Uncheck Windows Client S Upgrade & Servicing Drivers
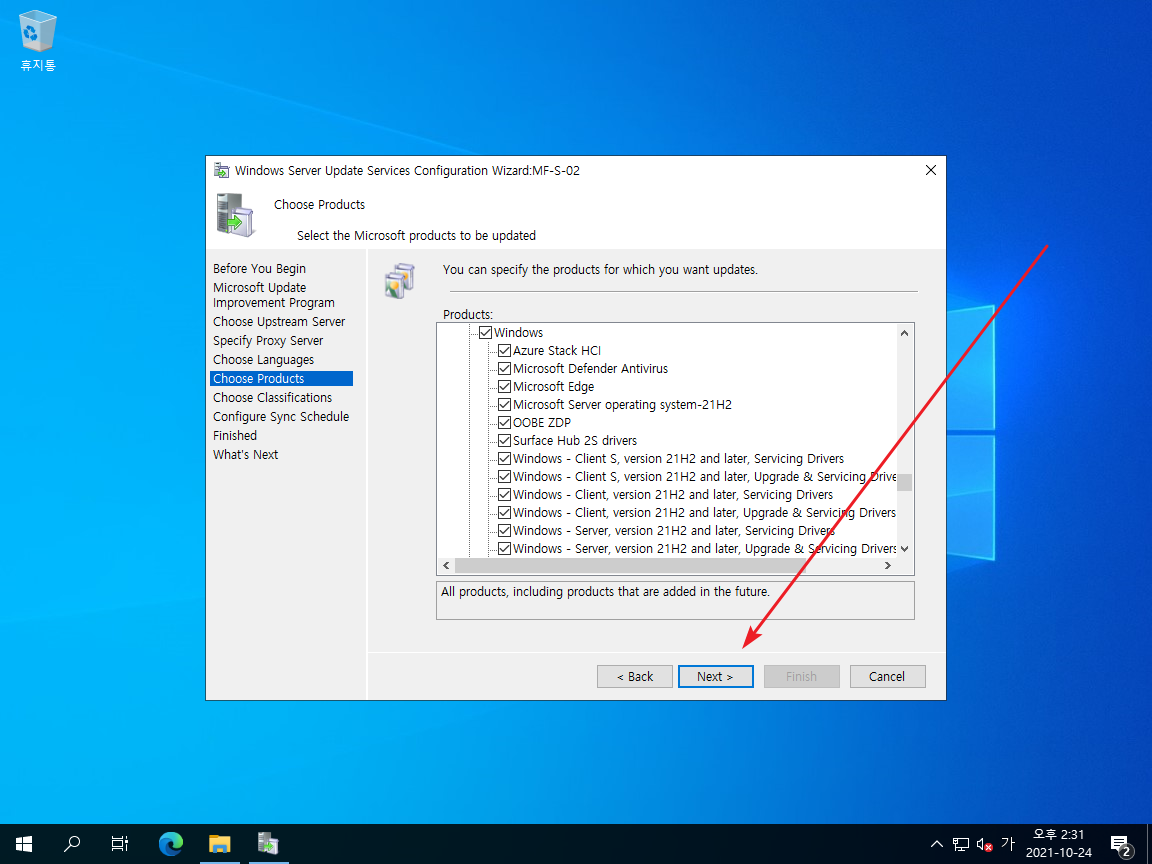This screenshot has height=864, width=1152. [504, 477]
